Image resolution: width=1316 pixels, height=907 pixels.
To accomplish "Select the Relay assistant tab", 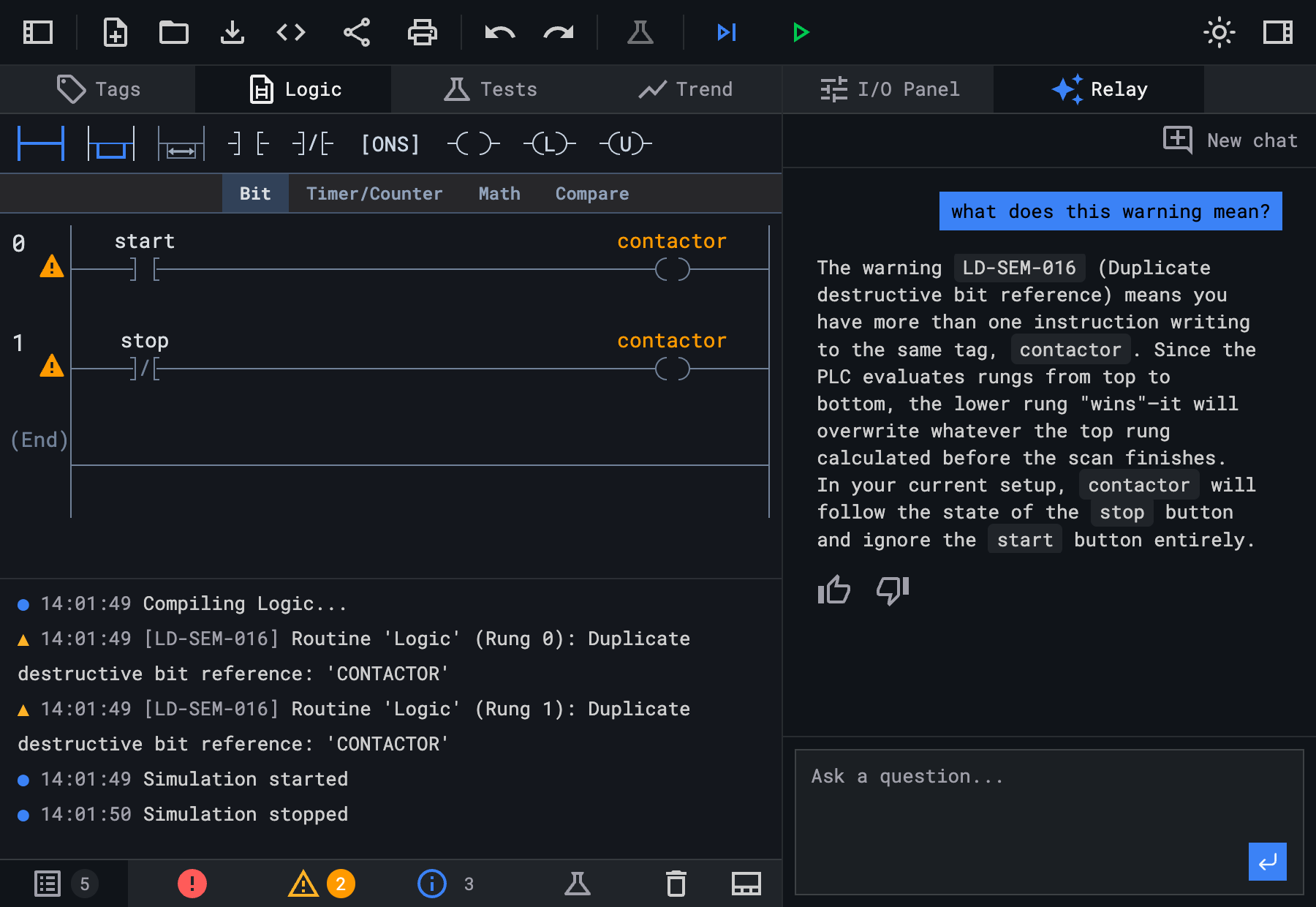I will click(x=1099, y=89).
